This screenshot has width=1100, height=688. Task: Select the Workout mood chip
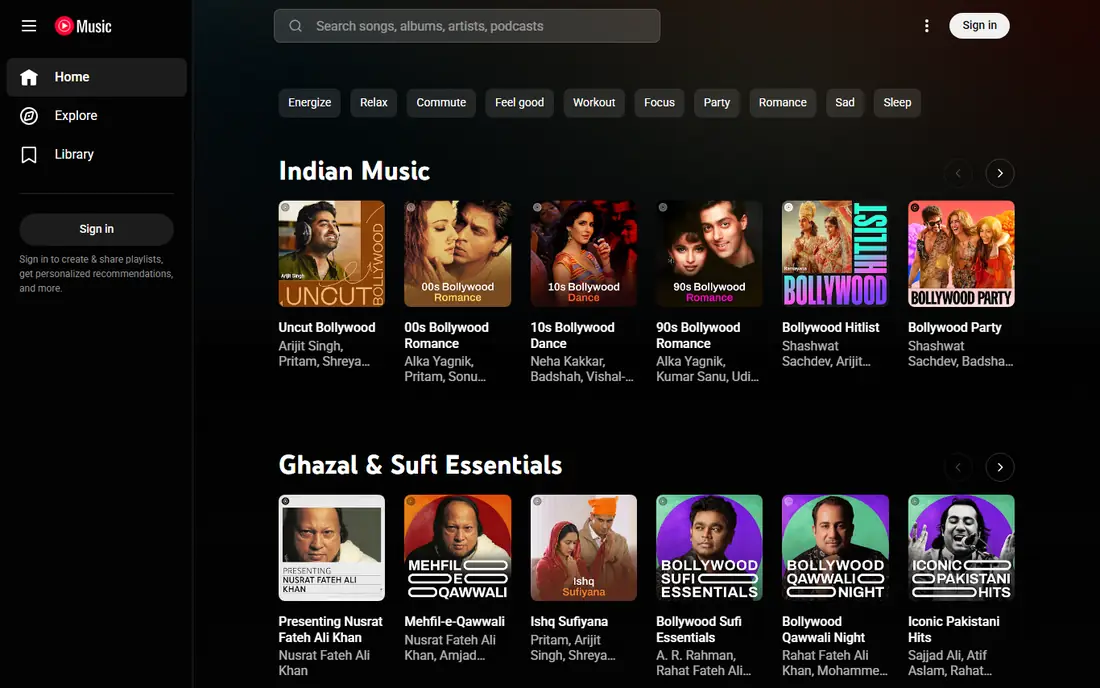tap(594, 102)
